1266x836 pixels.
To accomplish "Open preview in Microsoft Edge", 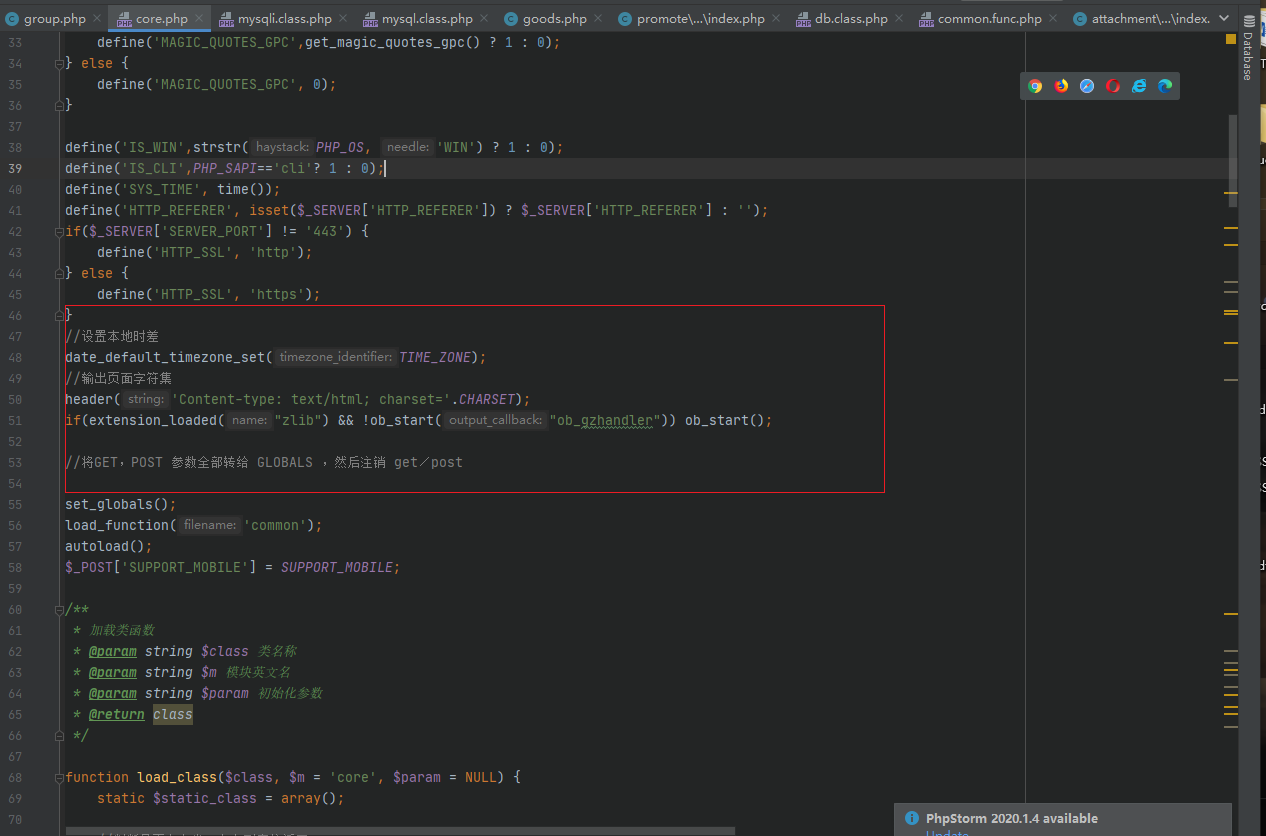I will tap(1165, 86).
